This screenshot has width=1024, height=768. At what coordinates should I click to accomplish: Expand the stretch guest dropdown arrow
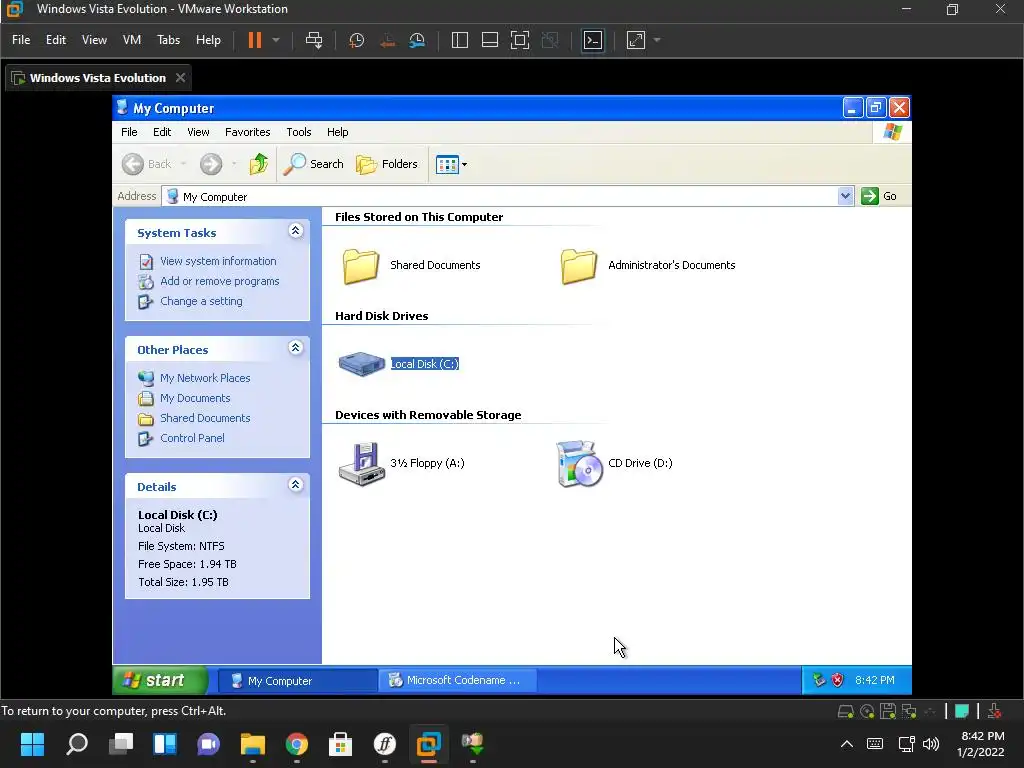pos(657,40)
